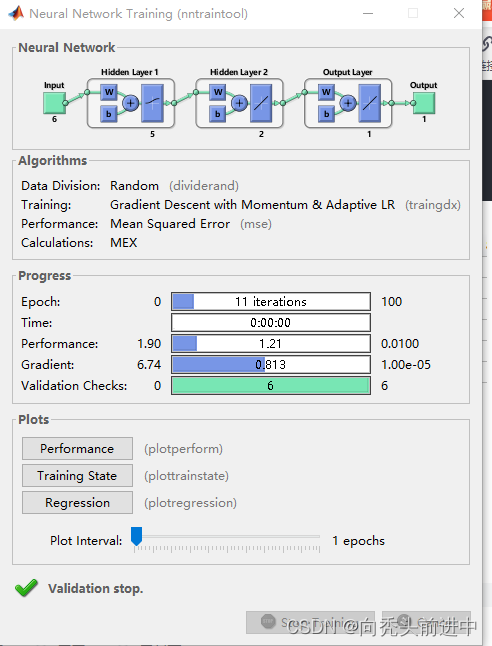Image resolution: width=492 pixels, height=646 pixels.
Task: Open the Performance plot
Action: coord(77,449)
